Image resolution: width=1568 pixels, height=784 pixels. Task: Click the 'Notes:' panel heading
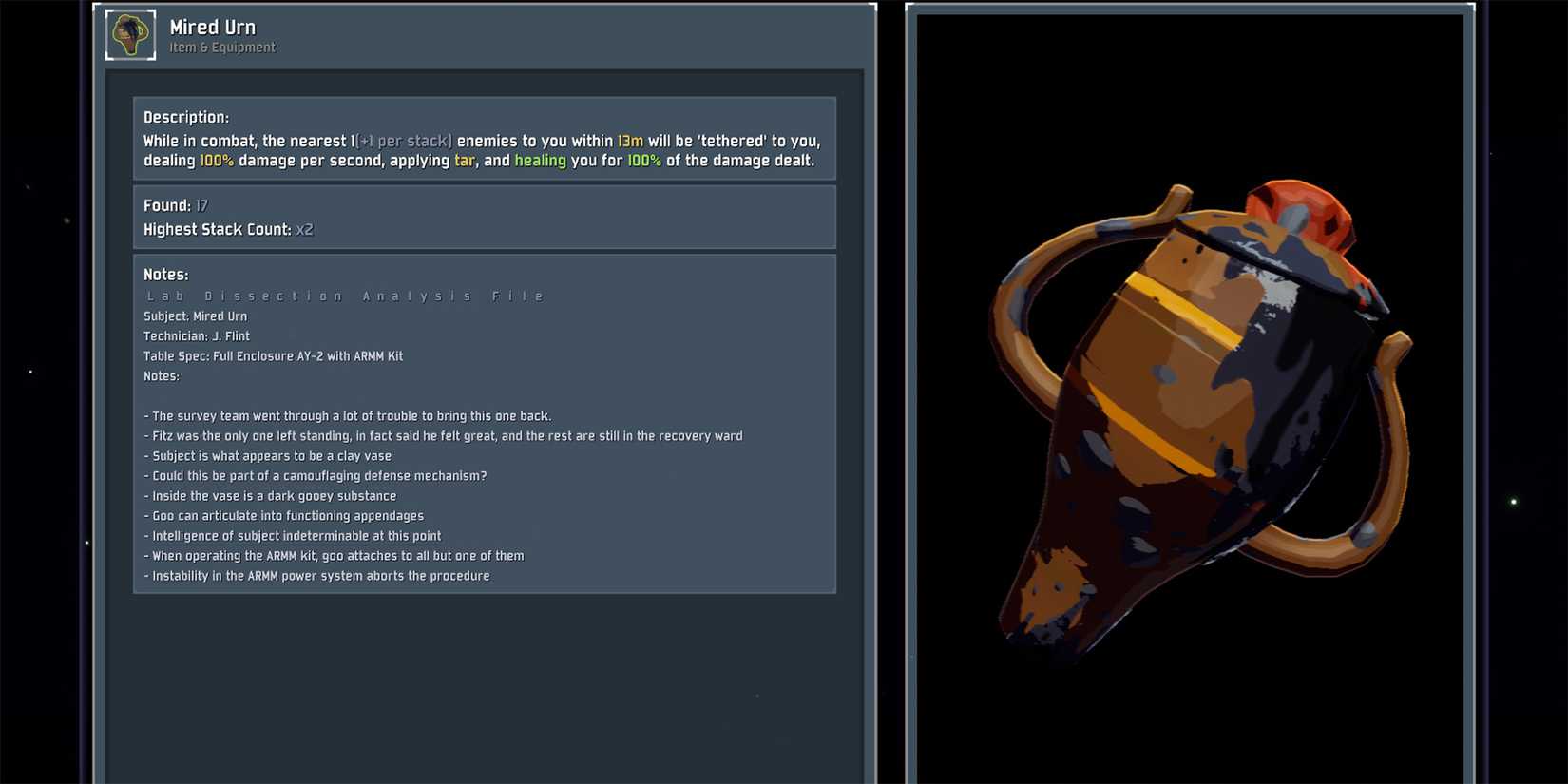[165, 275]
